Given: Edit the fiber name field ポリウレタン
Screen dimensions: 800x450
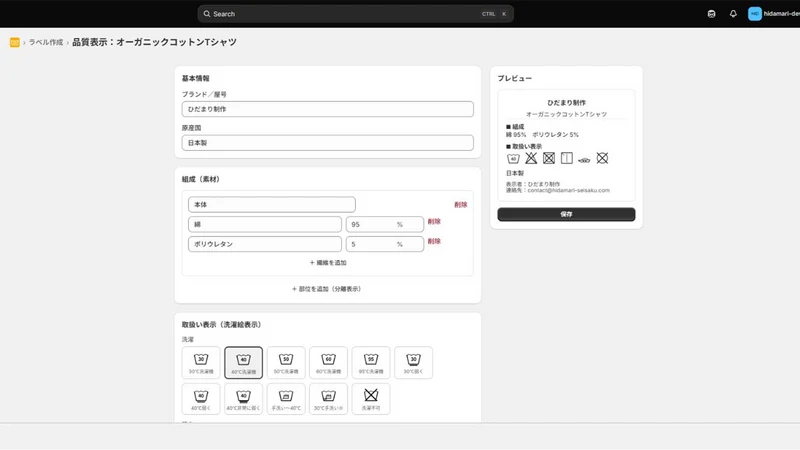Looking at the screenshot, I should point(265,244).
